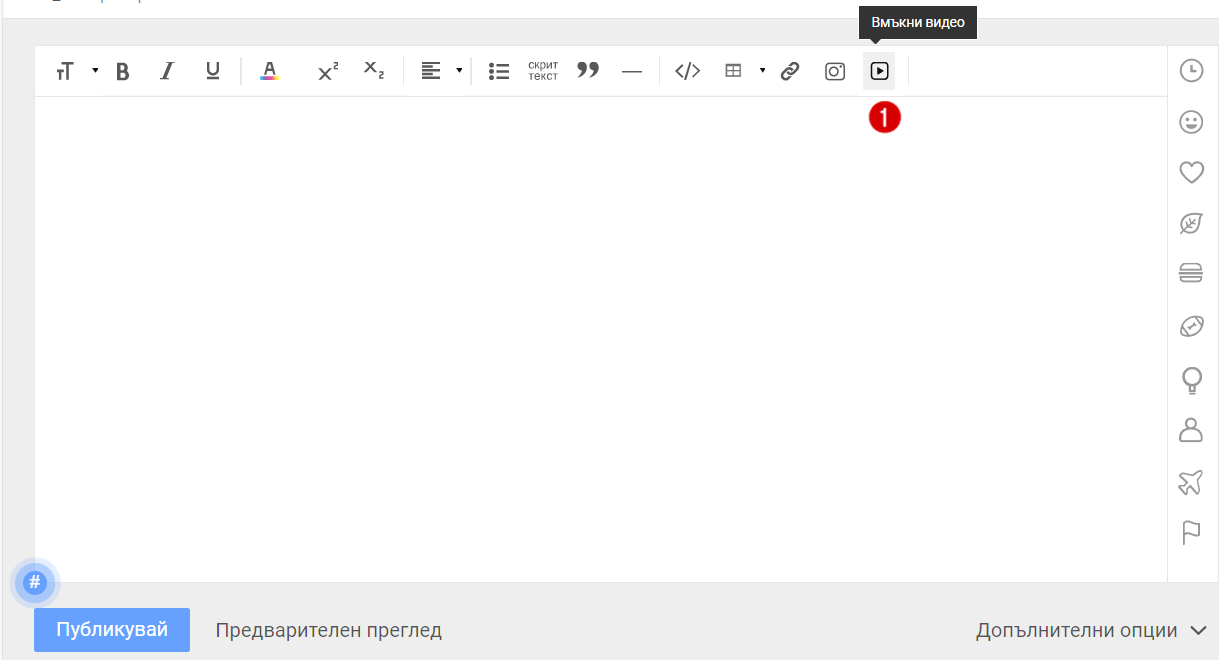1219x660 pixels.
Task: Open Предварителен преглед link
Action: [x=328, y=631]
